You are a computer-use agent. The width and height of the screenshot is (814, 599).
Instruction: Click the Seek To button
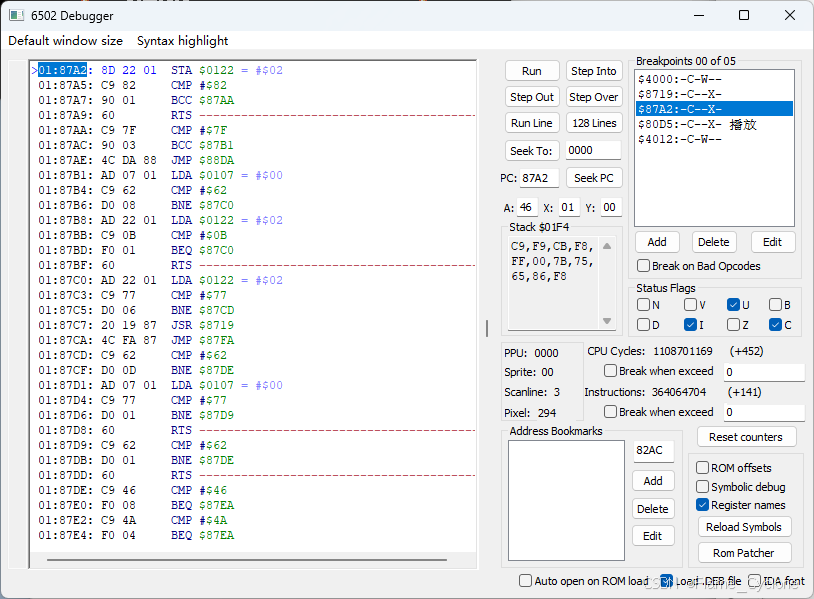point(532,151)
